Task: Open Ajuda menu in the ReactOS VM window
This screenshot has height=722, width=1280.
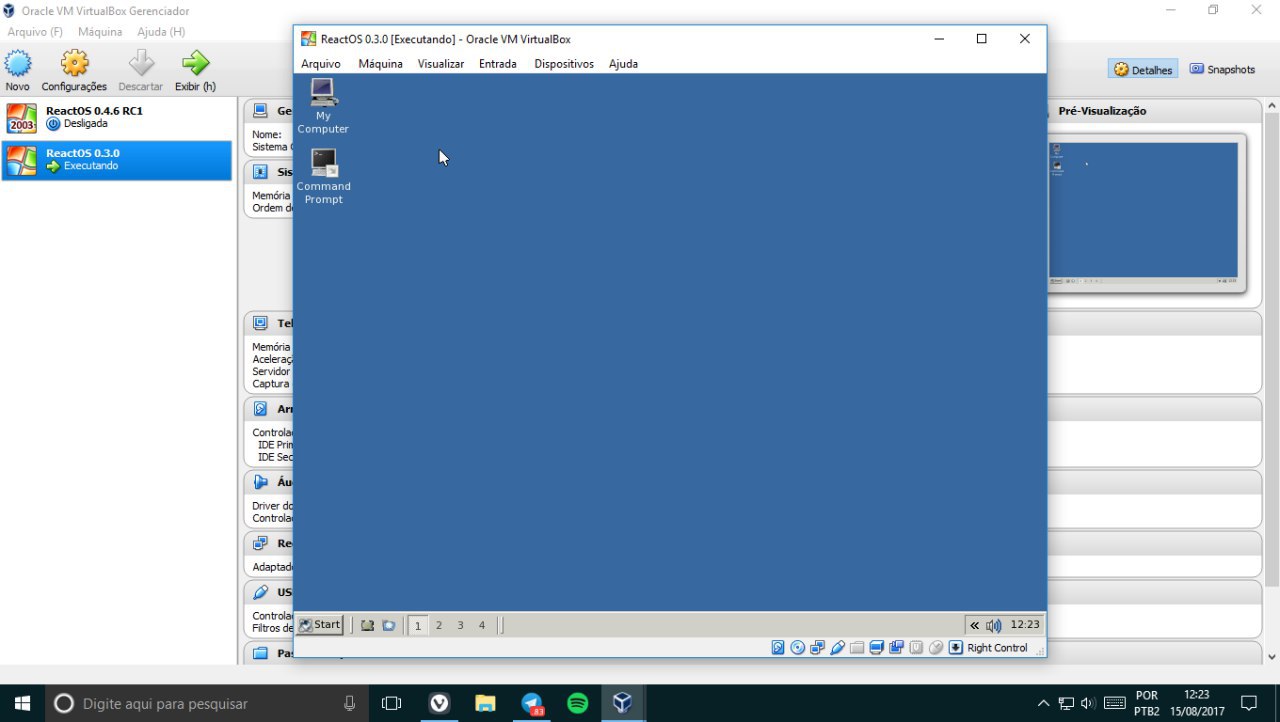Action: [623, 64]
